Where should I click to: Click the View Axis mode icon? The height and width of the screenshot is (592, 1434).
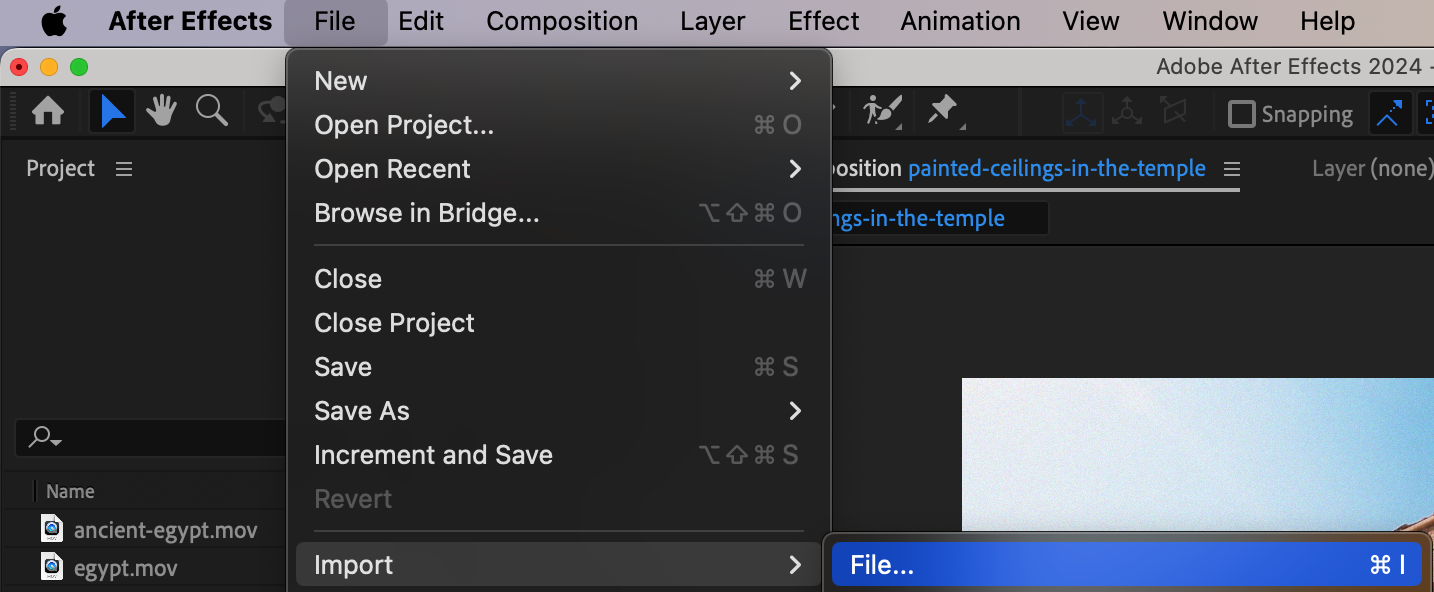pyautogui.click(x=1173, y=113)
